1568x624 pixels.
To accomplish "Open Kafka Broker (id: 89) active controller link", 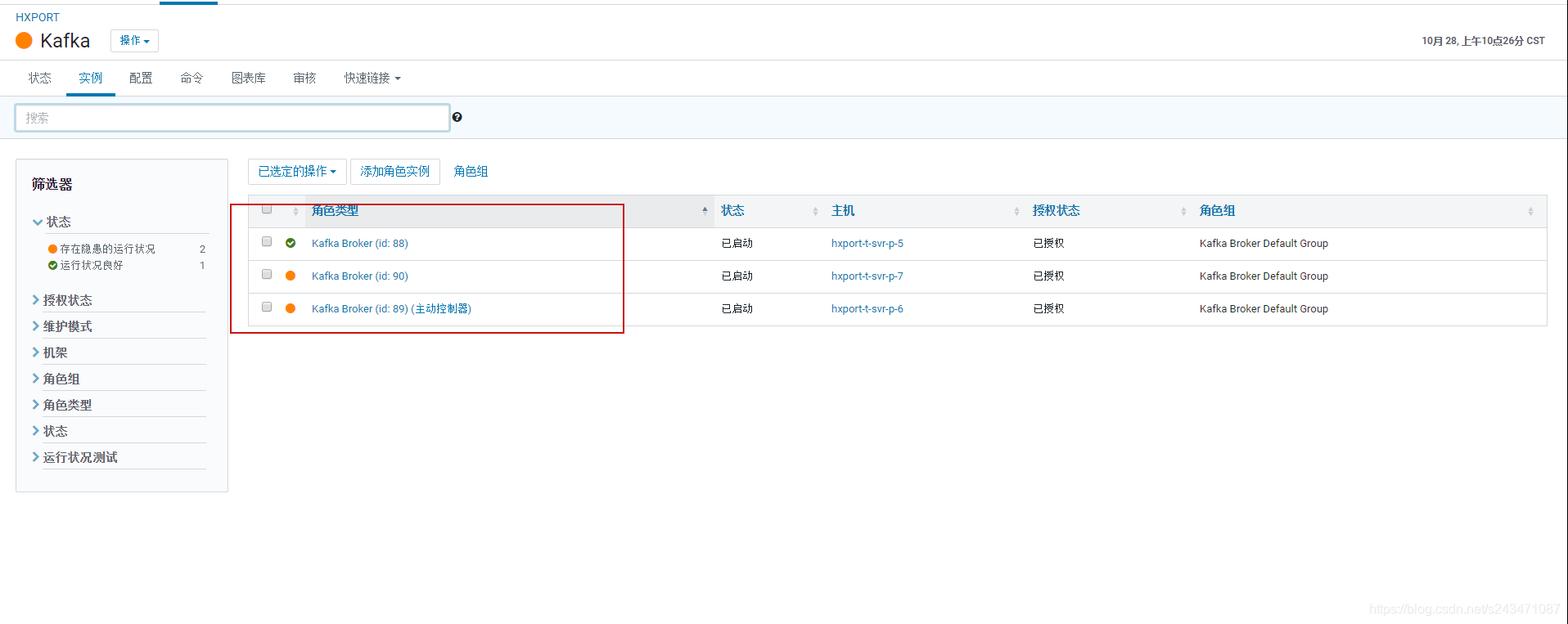I will pos(391,308).
